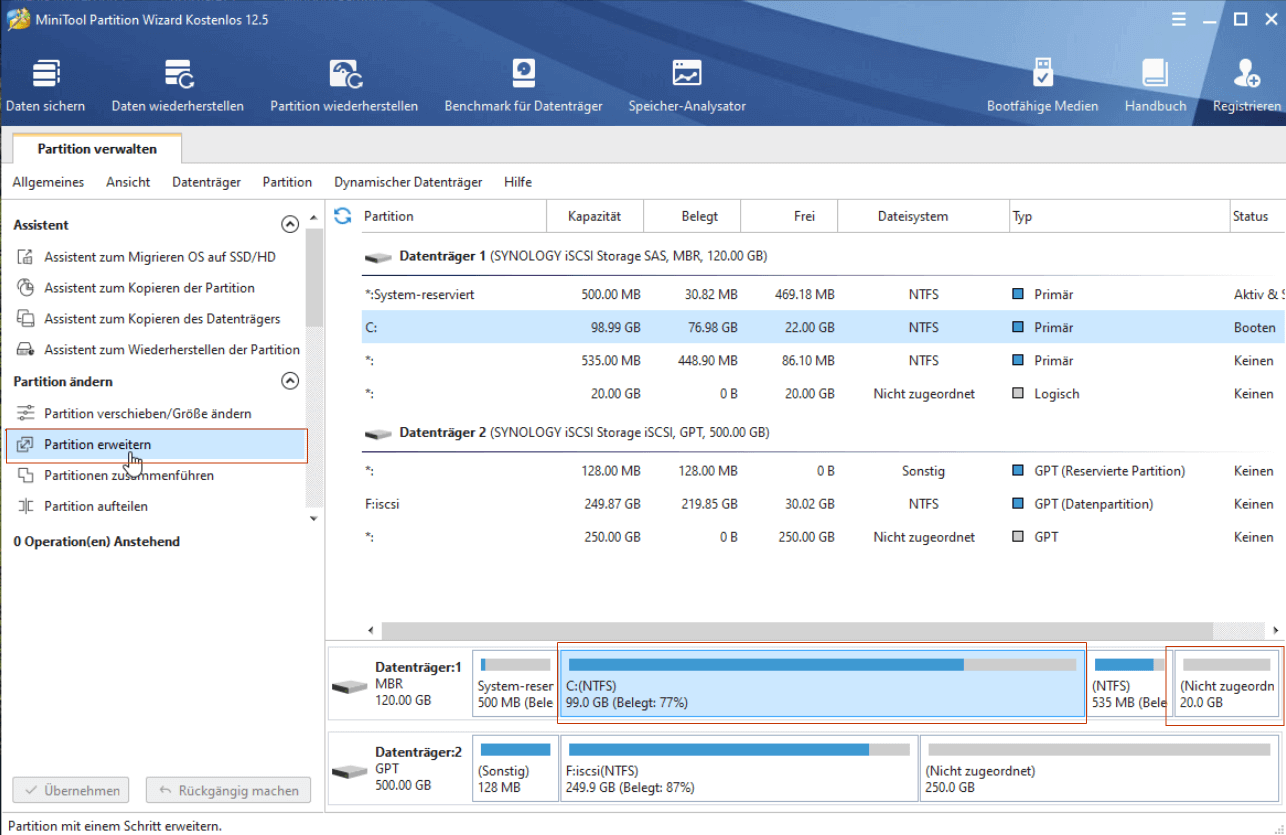Open the Hilfe menu

click(518, 182)
